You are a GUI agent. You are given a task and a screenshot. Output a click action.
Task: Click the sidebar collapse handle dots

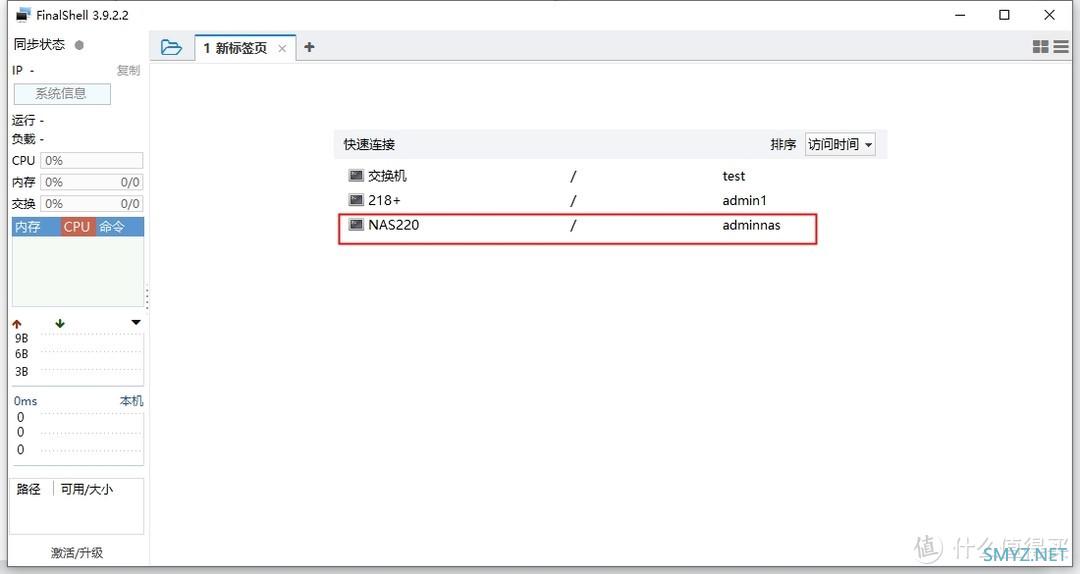pos(147,298)
